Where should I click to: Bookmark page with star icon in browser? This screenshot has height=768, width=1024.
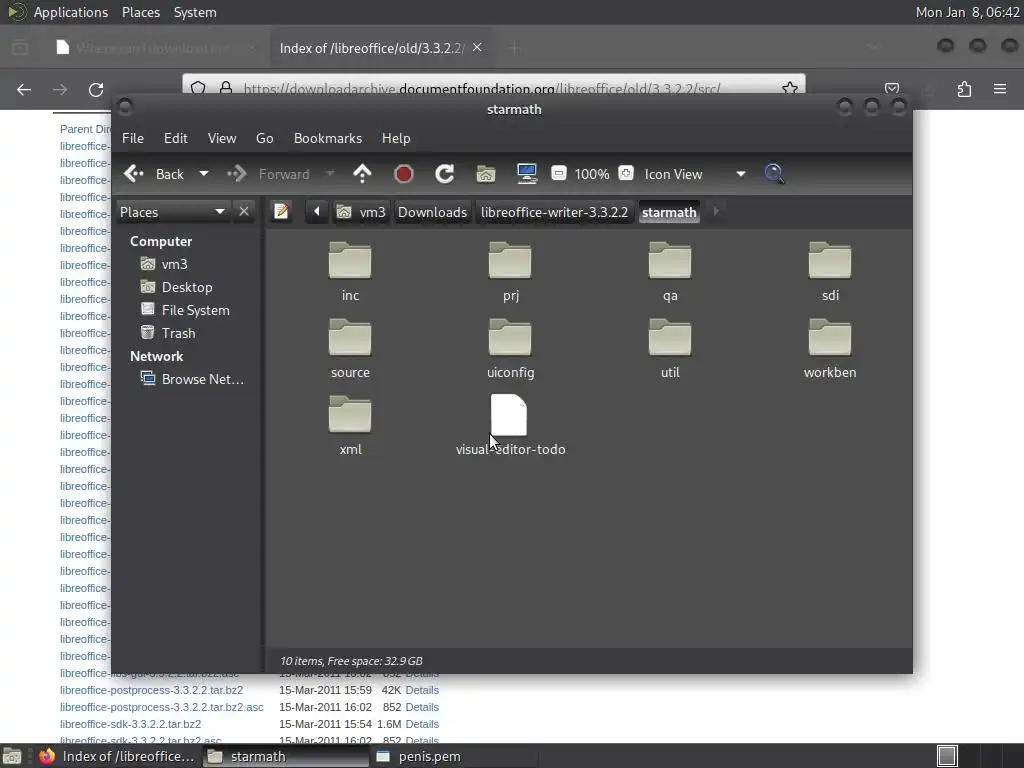[790, 88]
